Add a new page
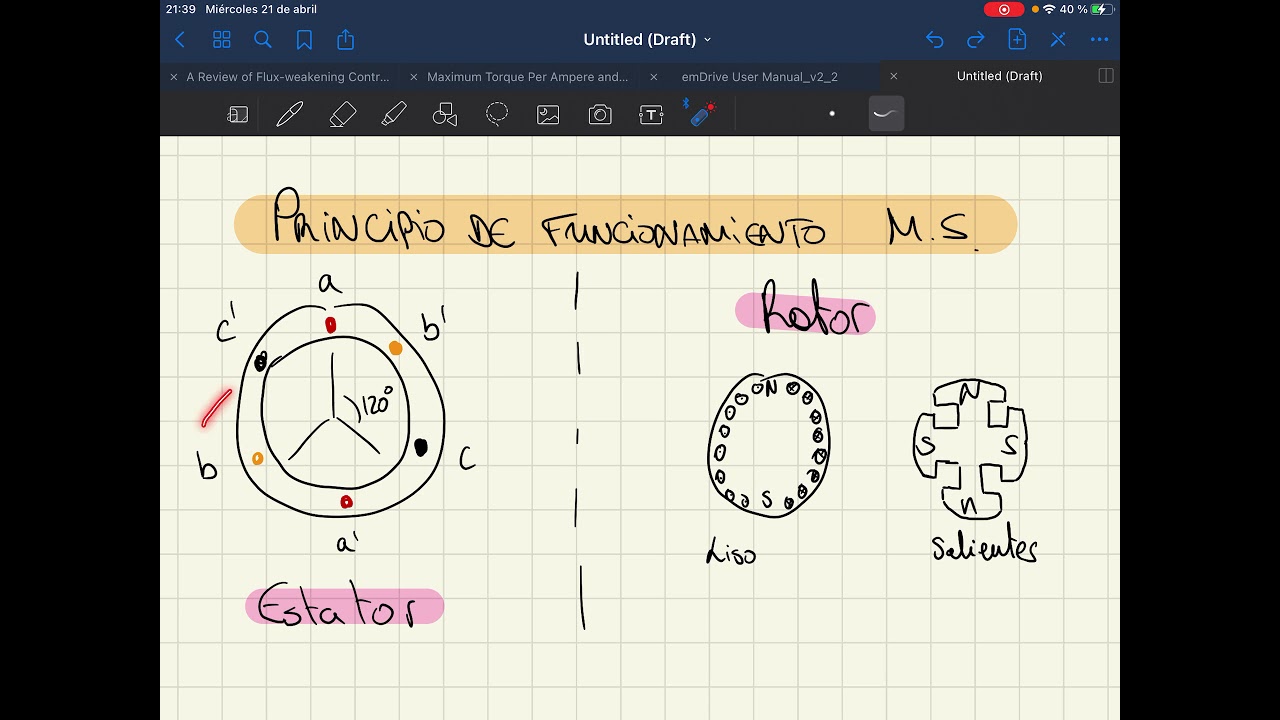 [x=1017, y=40]
